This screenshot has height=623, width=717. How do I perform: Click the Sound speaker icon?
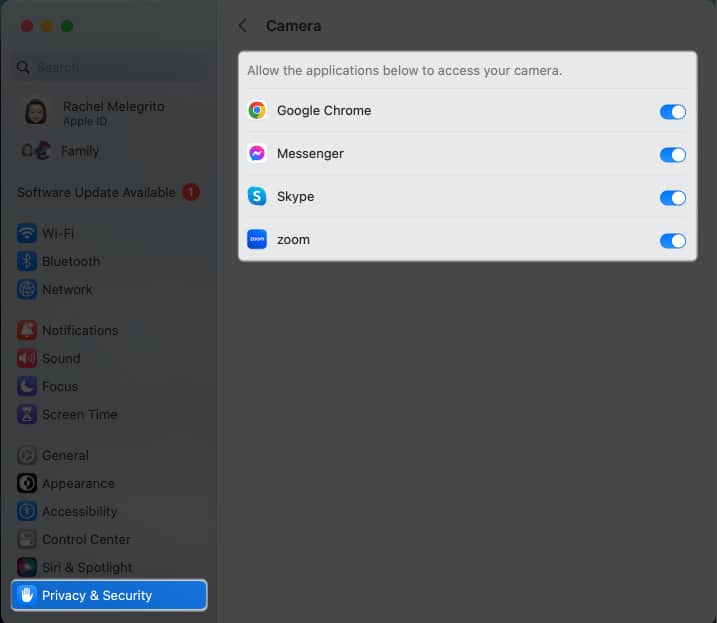(x=27, y=358)
